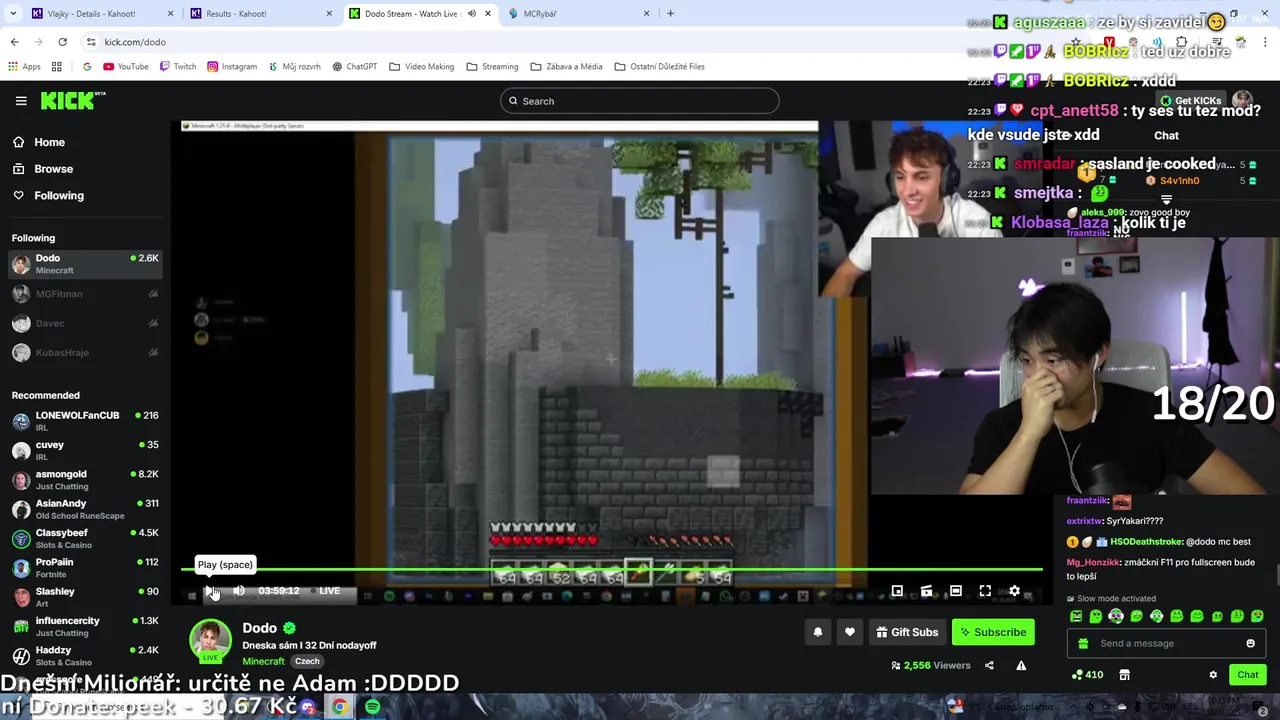Open recommended channel Classybeef

tap(86, 538)
